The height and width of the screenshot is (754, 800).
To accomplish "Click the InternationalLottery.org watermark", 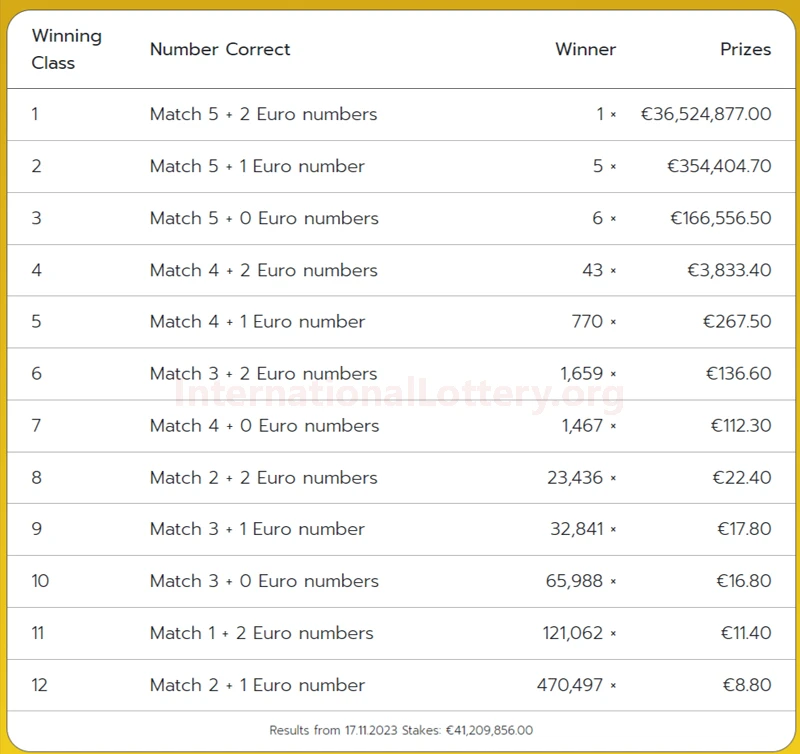I will [399, 395].
